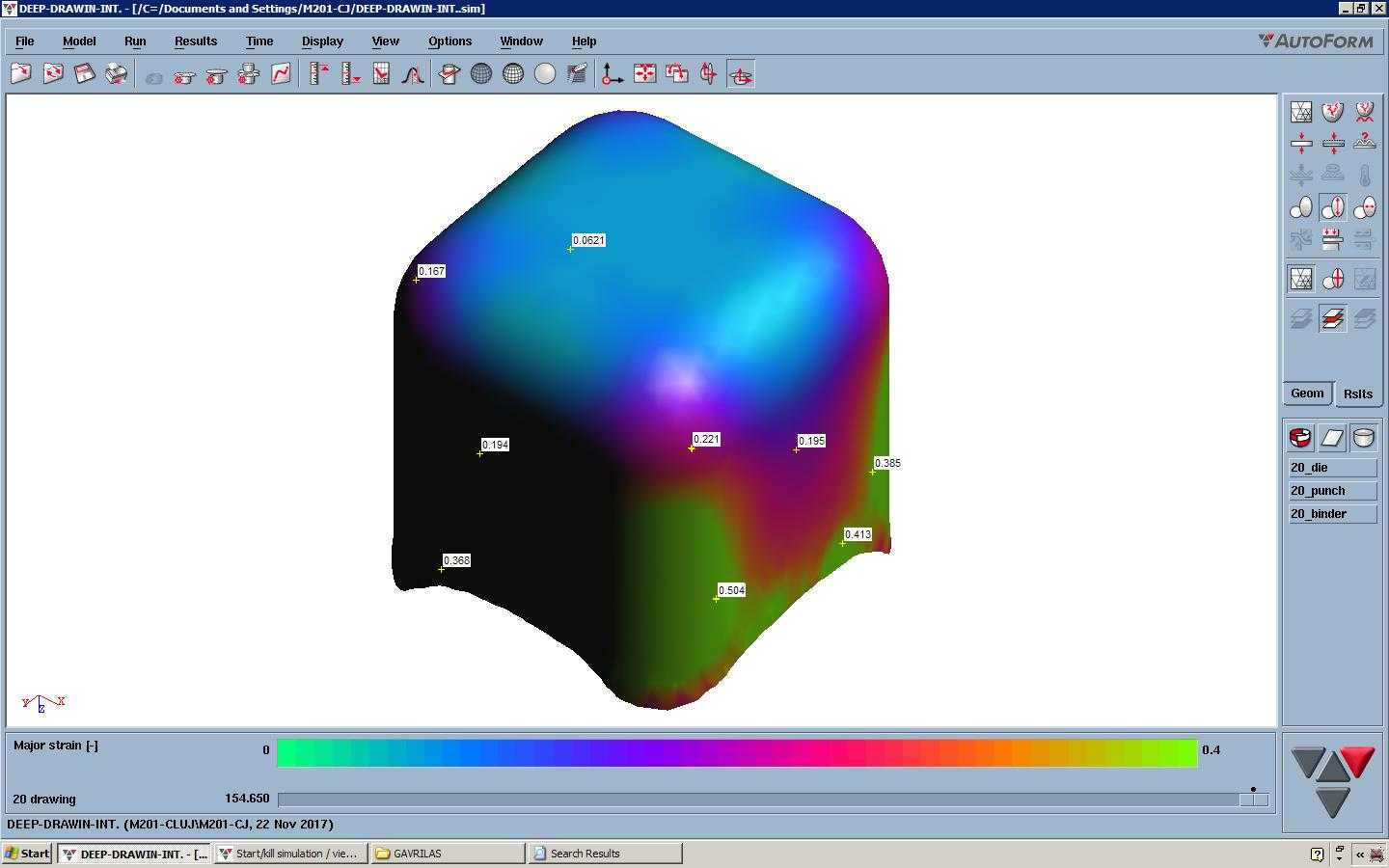
Task: Toggle the active major strain ellipse button
Action: (1333, 207)
